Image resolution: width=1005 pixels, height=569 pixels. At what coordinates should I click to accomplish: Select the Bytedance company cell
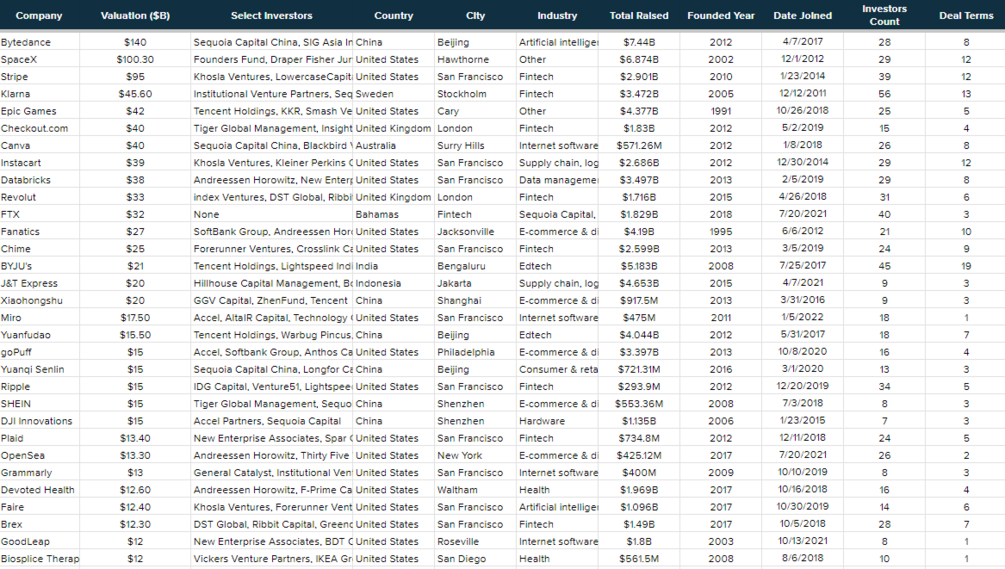click(x=40, y=42)
